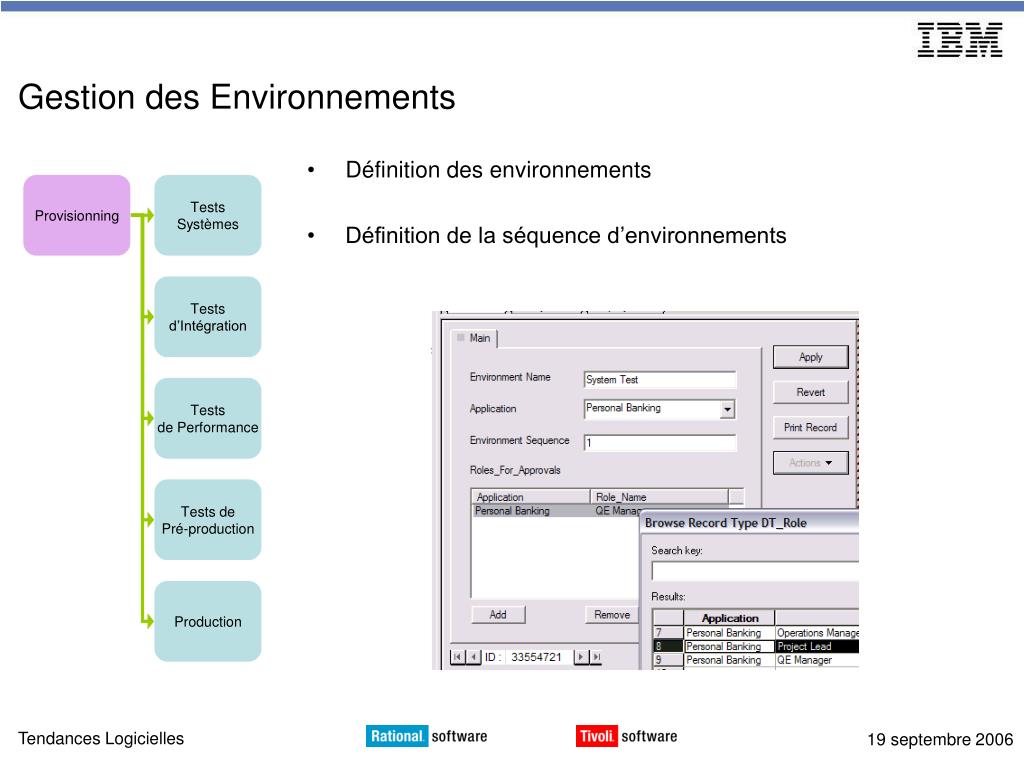Click the Tests Systèmes box
Screen dimensions: 1024x768
[208, 216]
